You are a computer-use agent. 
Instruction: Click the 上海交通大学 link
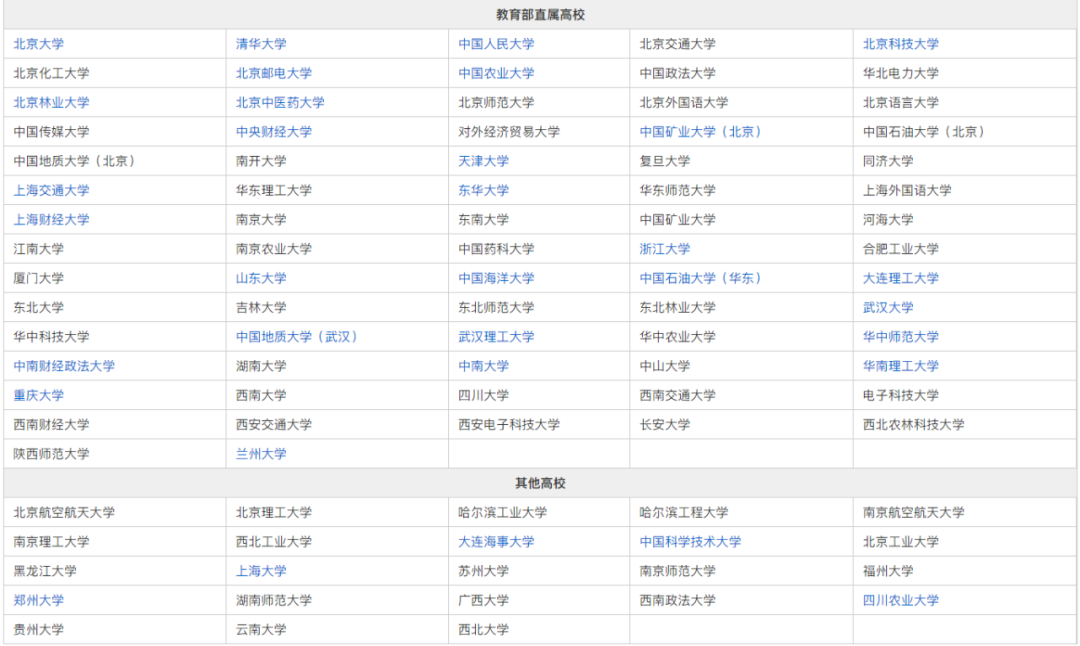point(51,190)
